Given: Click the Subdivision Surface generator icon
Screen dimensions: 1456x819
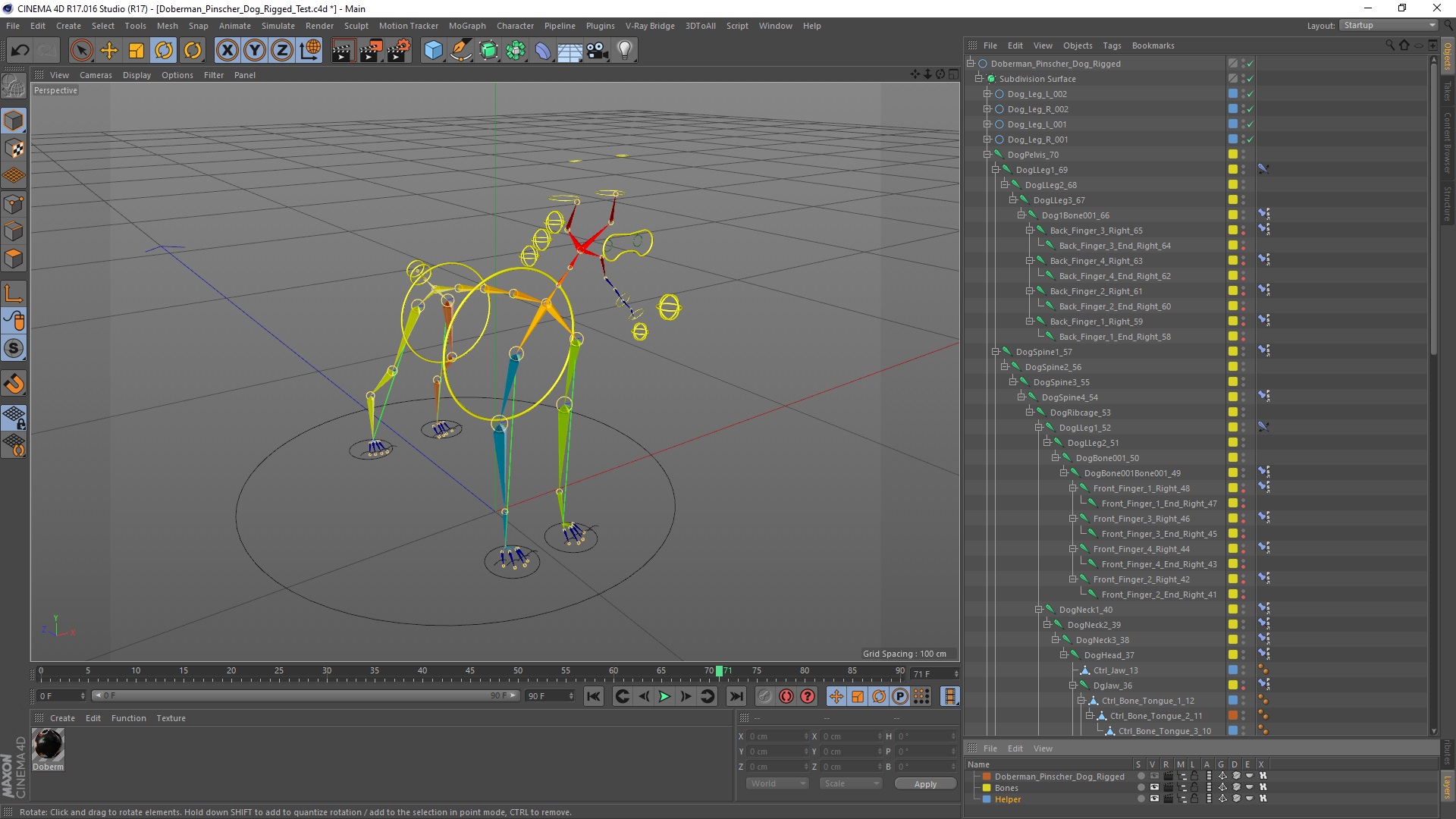Looking at the screenshot, I should [488, 51].
